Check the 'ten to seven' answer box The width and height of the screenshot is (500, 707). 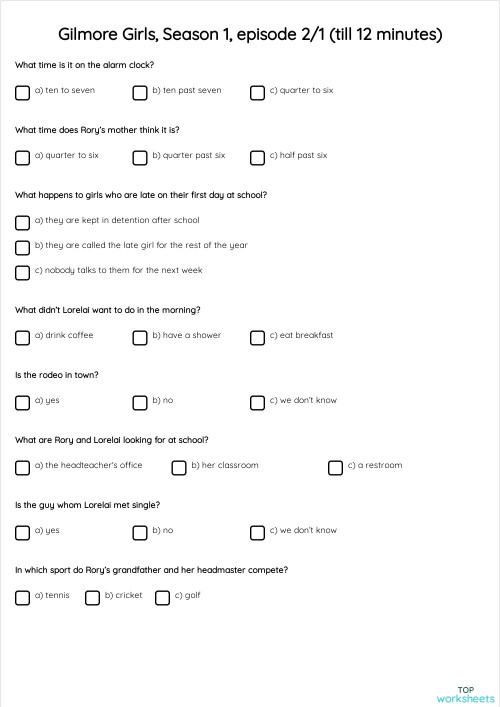23,93
